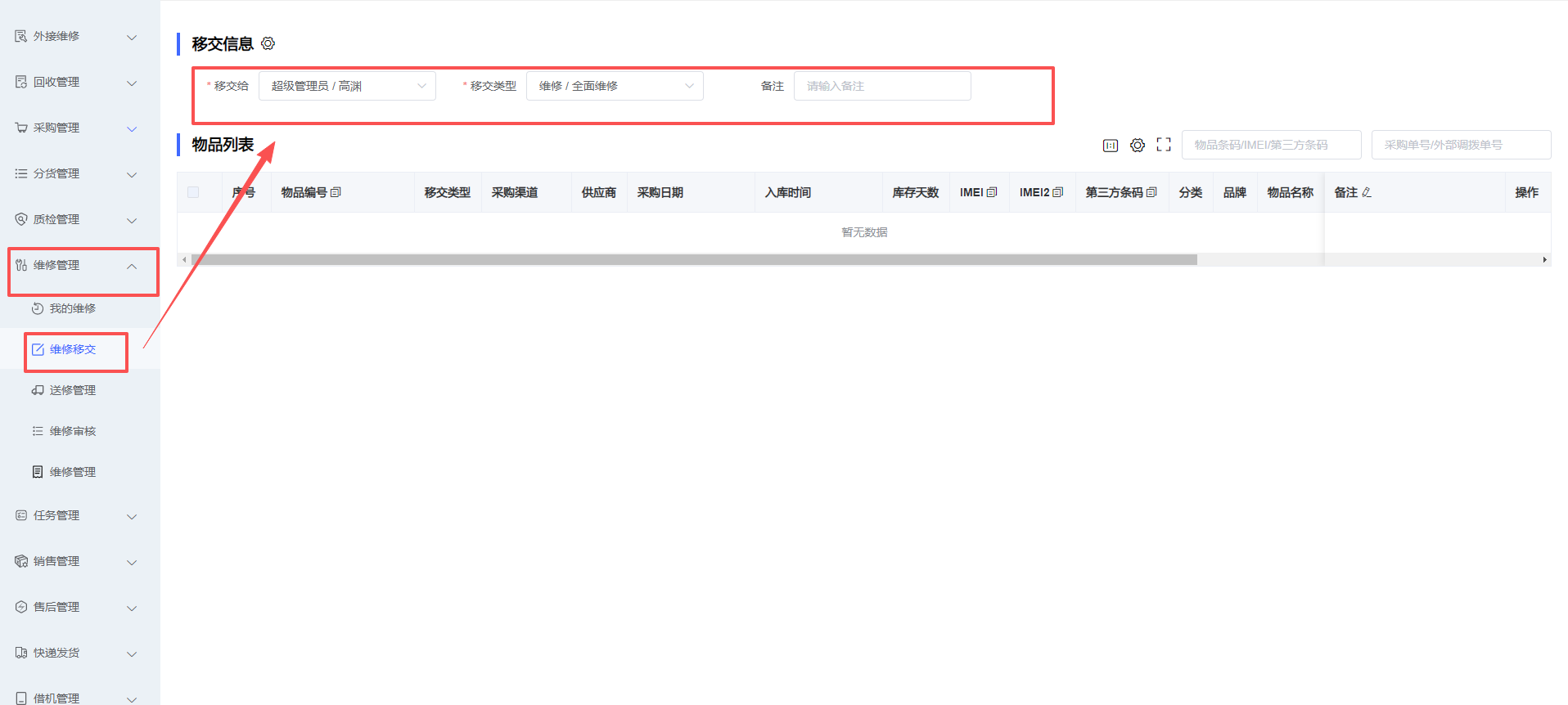Click copy icon next to IMEI2 header
The width and height of the screenshot is (1568, 705).
pos(1057,193)
